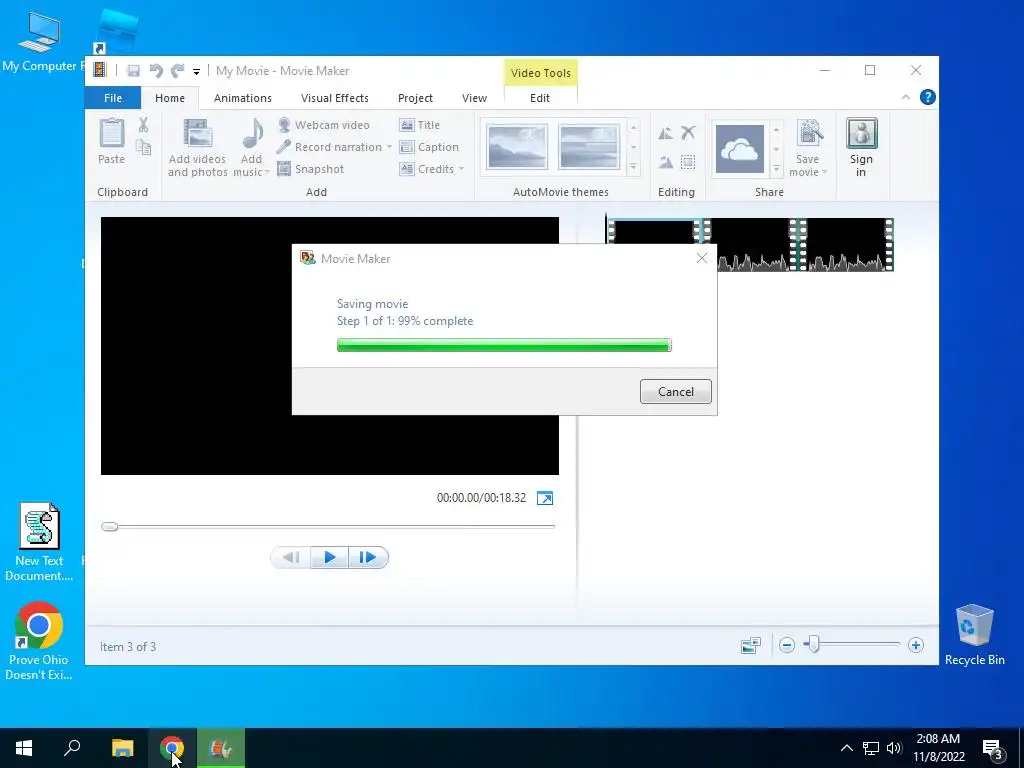The width and height of the screenshot is (1024, 768).
Task: Click the Chrome icon on the taskbar
Action: pyautogui.click(x=172, y=748)
